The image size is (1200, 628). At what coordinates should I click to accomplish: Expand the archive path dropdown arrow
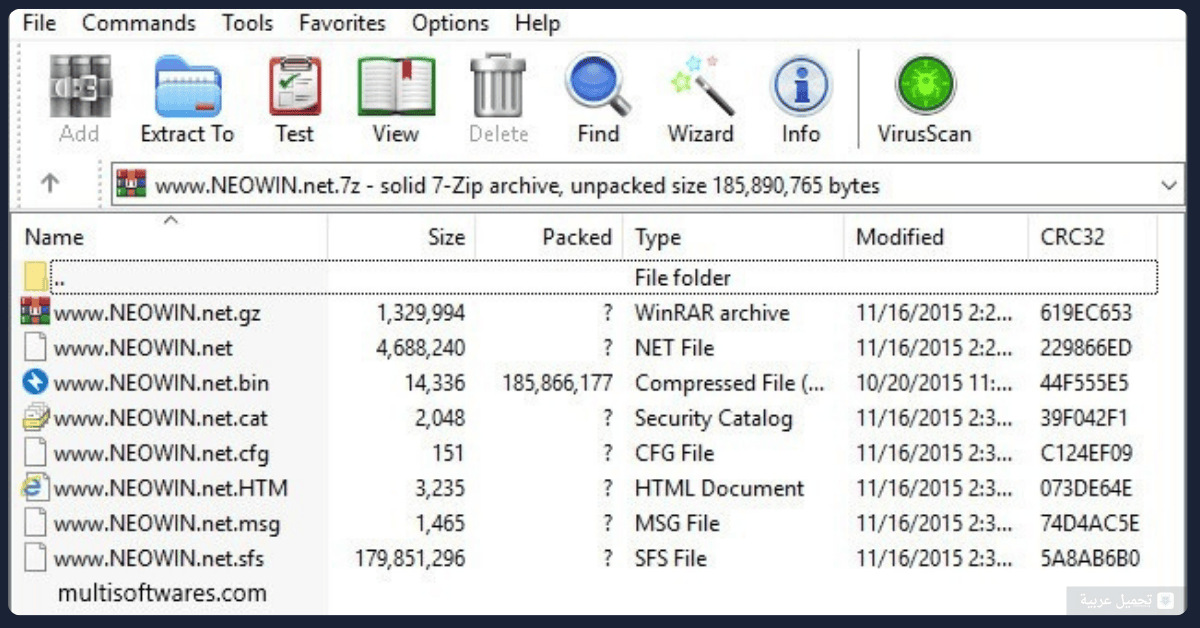tap(1169, 185)
